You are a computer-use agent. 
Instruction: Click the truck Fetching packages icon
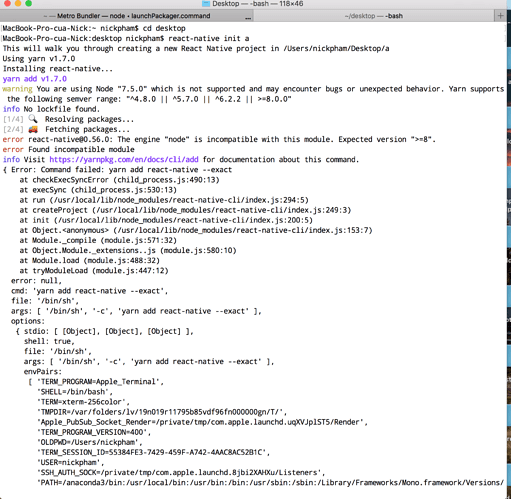pos(33,129)
